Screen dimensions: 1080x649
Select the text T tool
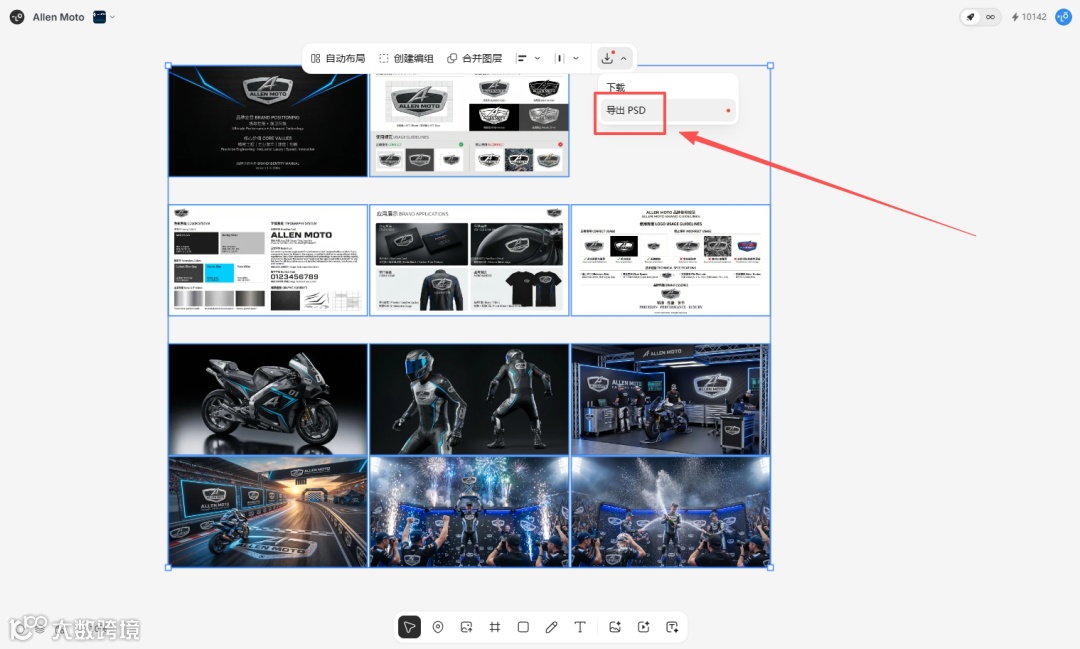pyautogui.click(x=580, y=627)
